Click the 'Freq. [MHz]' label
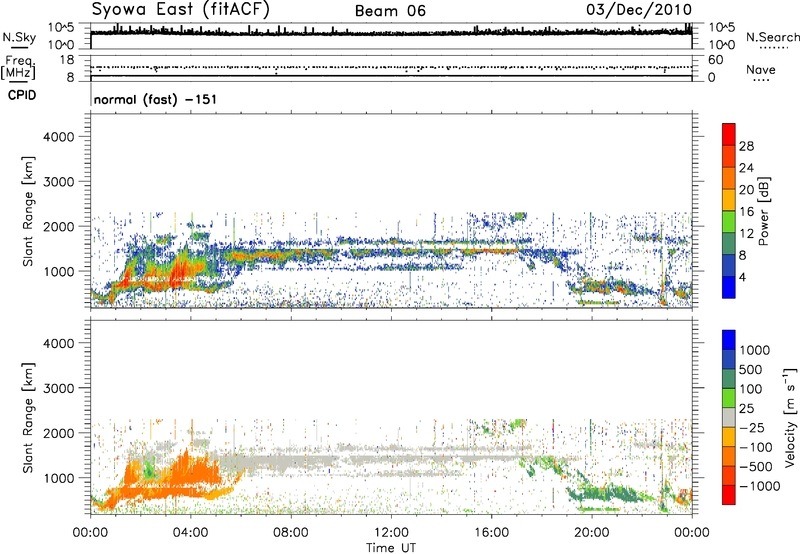 pyautogui.click(x=18, y=68)
